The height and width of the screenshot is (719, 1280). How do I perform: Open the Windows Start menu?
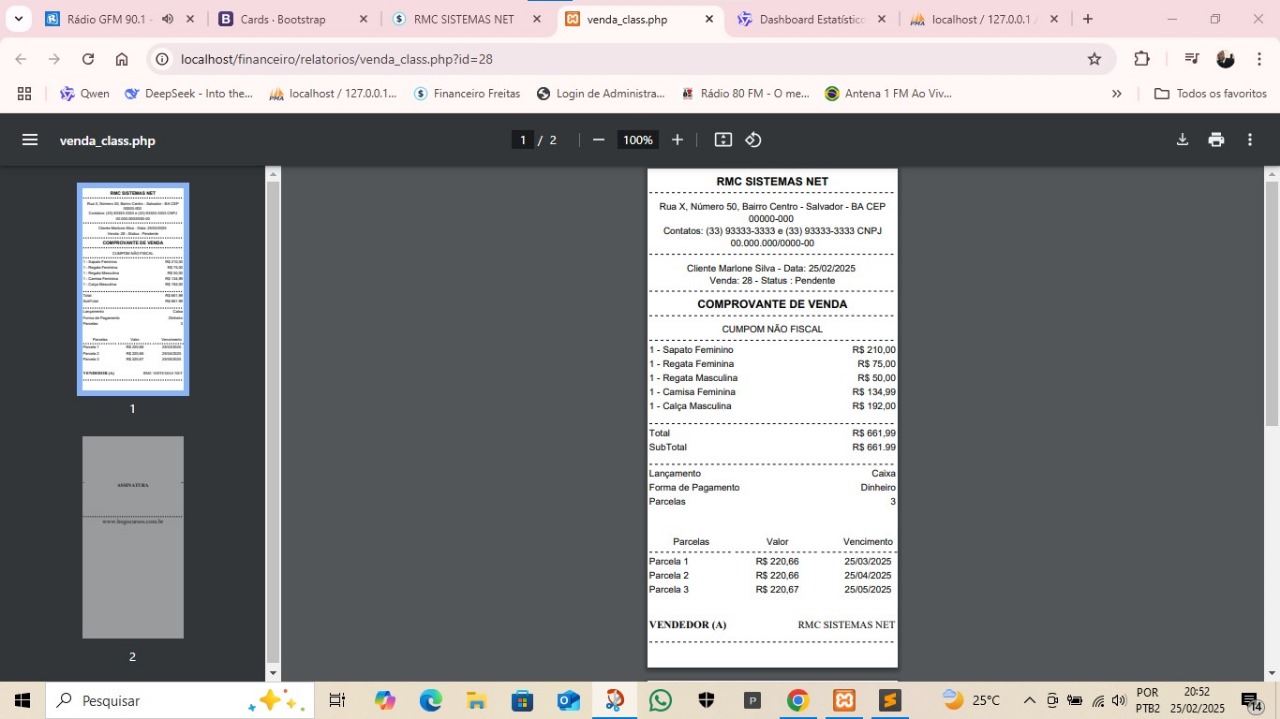22,700
